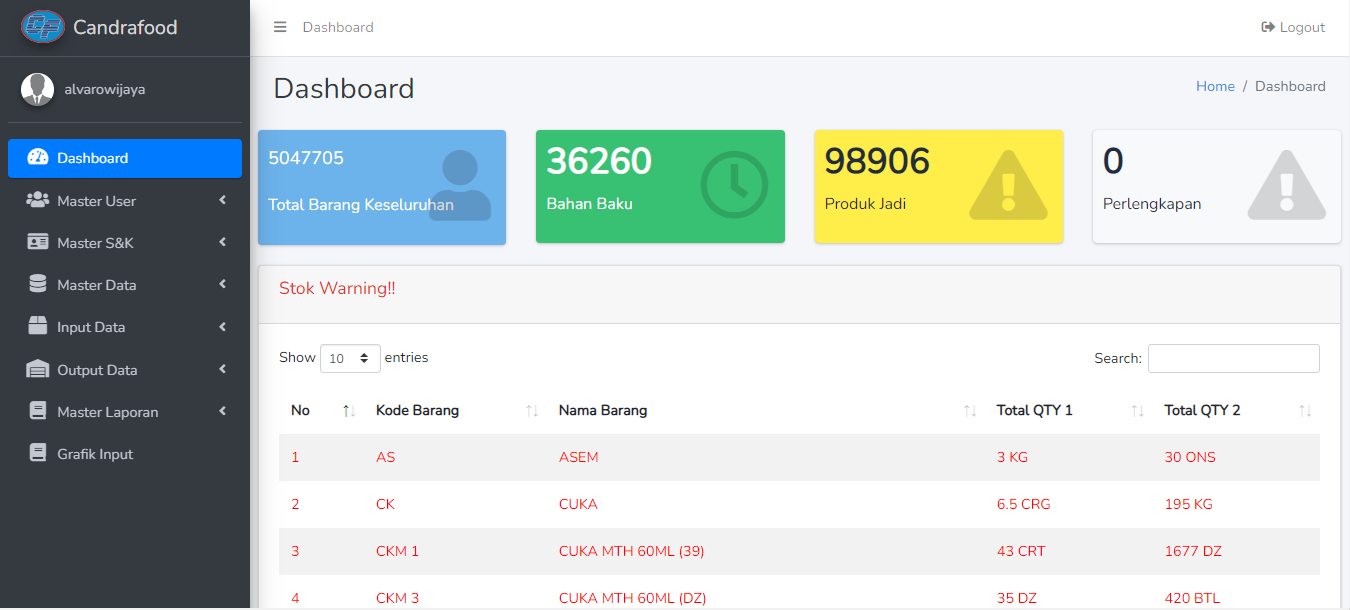This screenshot has height=610, width=1350.
Task: Click the warning icon on Produk Jadi card
Action: 1008,185
